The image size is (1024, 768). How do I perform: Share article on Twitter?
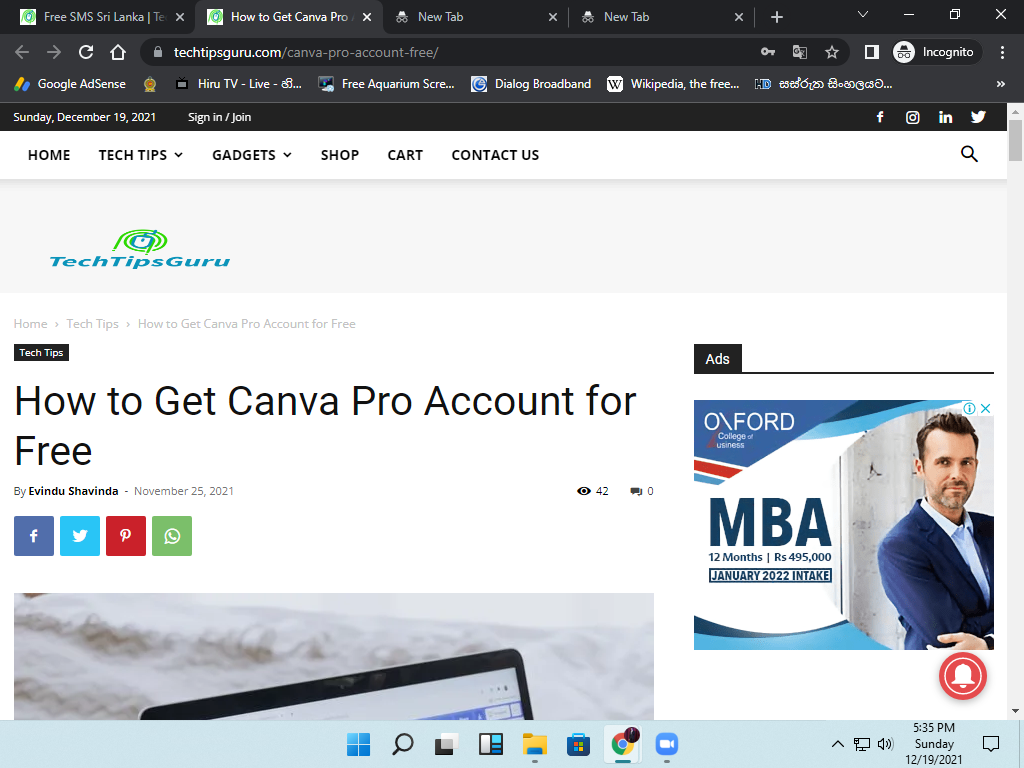point(80,536)
